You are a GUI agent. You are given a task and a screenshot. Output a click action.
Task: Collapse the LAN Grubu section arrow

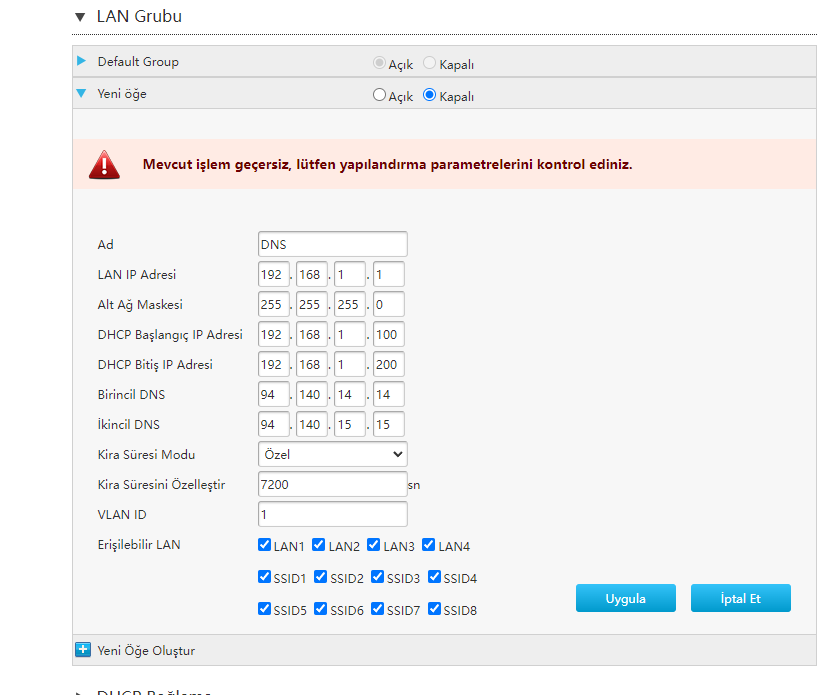80,17
